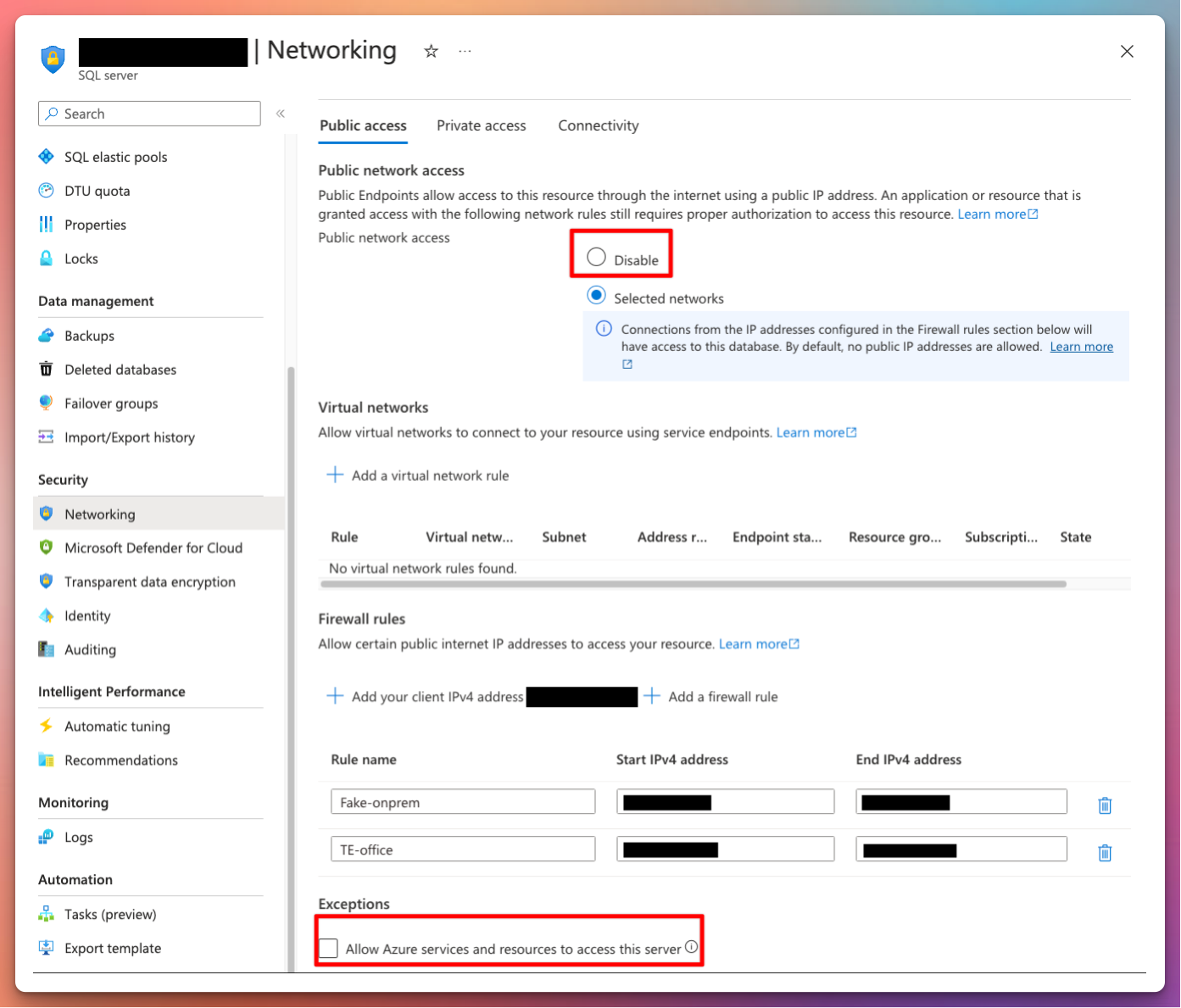Click the Resource group column header
Viewport: 1181px width, 1008px height.
[895, 537]
